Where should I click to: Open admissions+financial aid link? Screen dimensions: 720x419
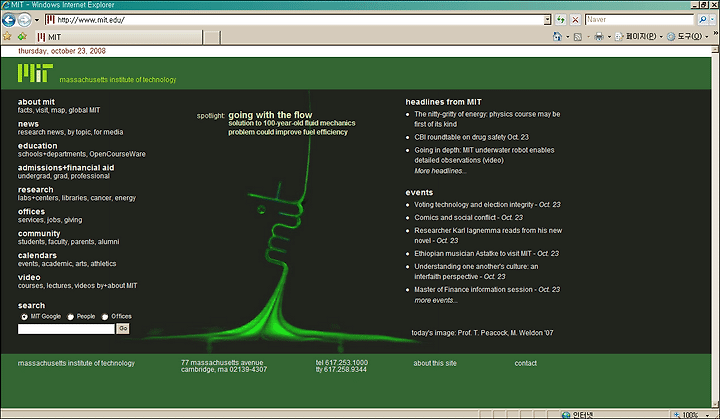pyautogui.click(x=66, y=168)
